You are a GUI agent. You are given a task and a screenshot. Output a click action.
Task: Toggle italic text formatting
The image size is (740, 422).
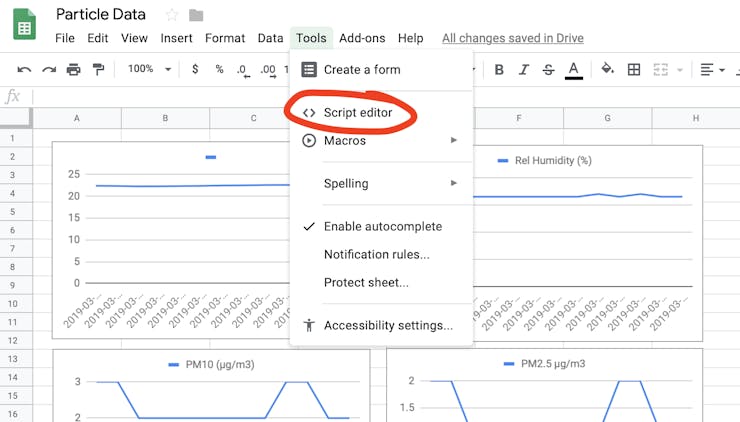coord(523,69)
